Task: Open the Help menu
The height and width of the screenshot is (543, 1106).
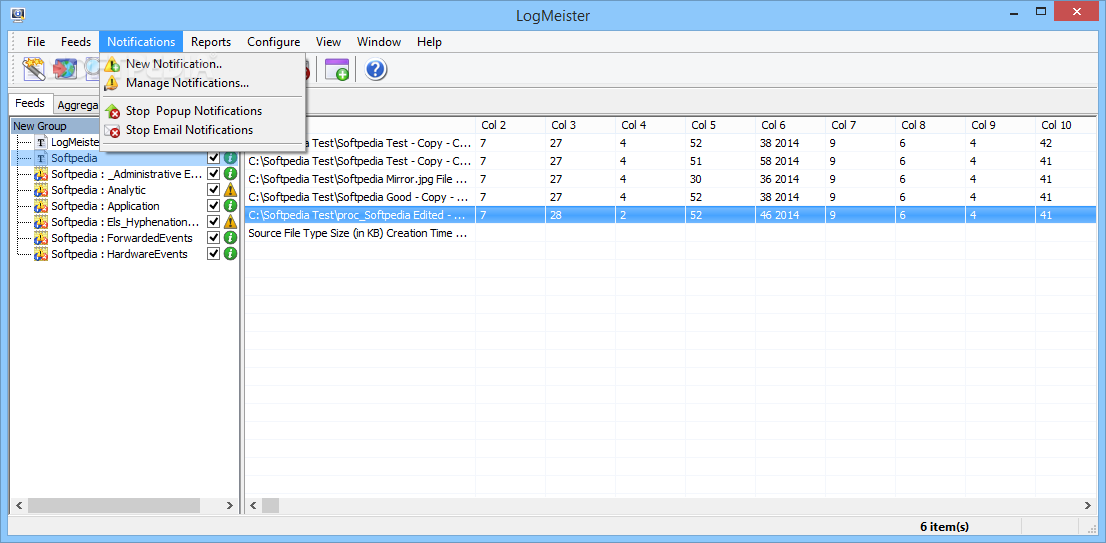Action: (429, 42)
